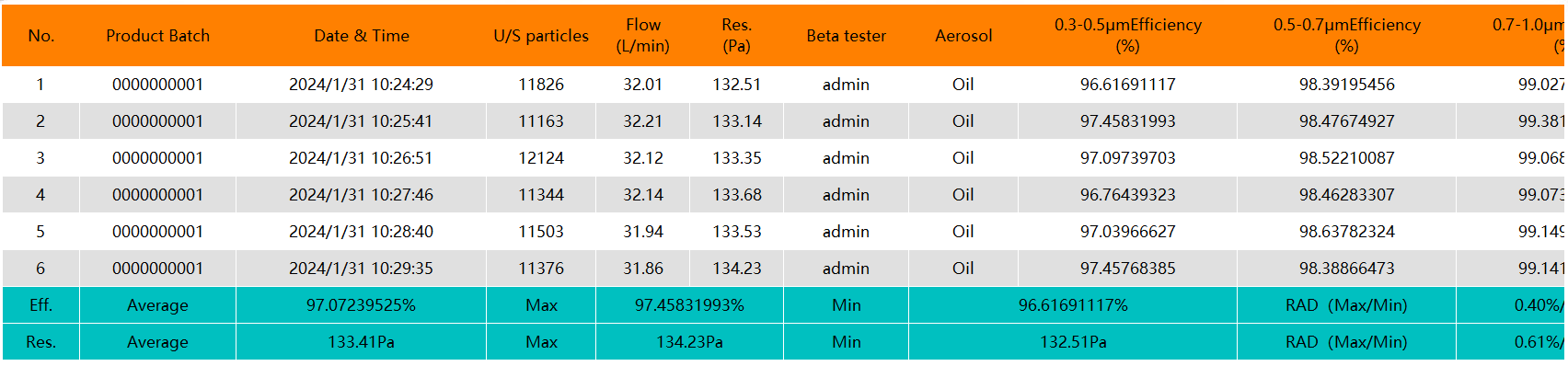Select the "Aerosol" column header
1568x389 pixels.
pyautogui.click(x=963, y=36)
